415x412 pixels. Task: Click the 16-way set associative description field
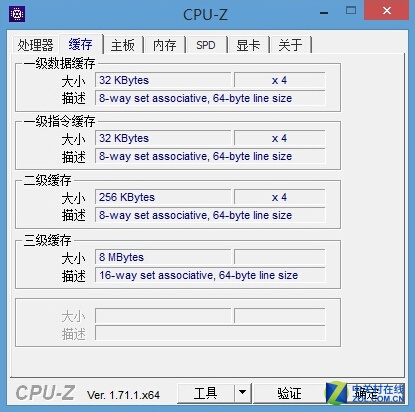click(210, 275)
